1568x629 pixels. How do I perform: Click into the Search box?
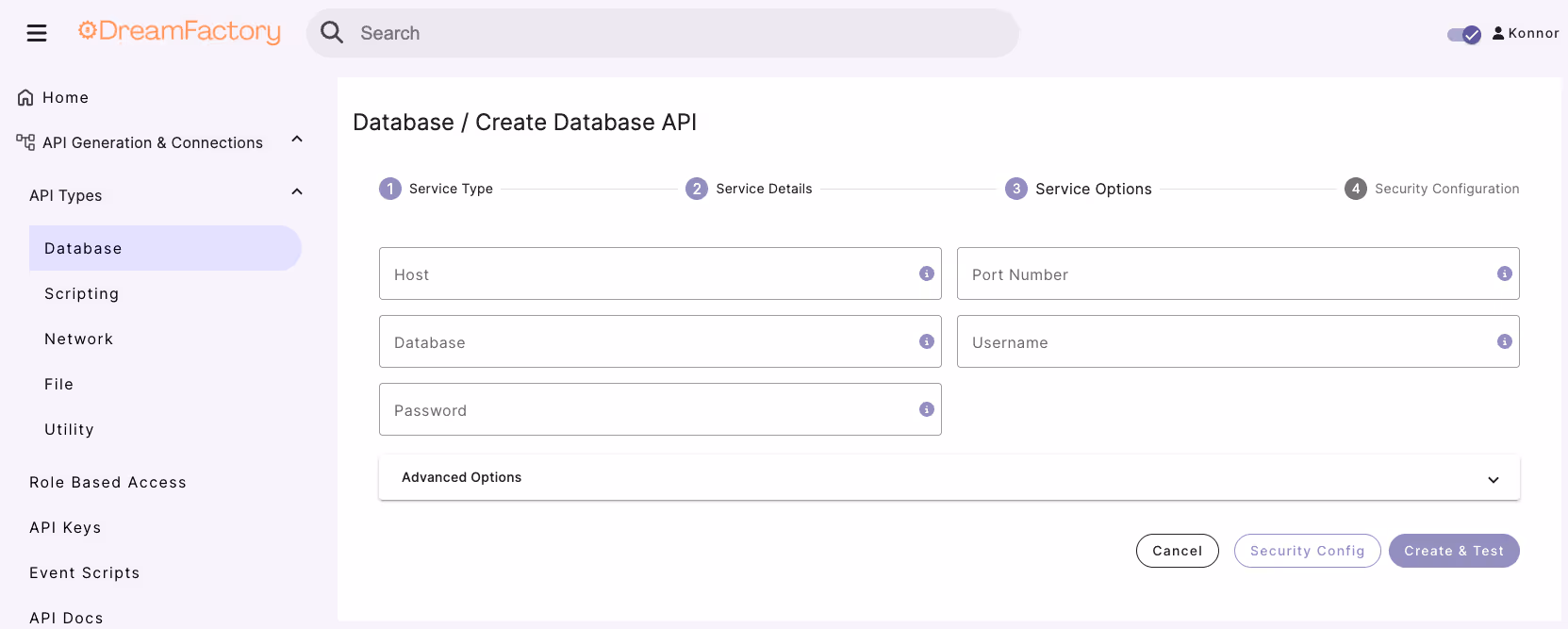[x=663, y=33]
